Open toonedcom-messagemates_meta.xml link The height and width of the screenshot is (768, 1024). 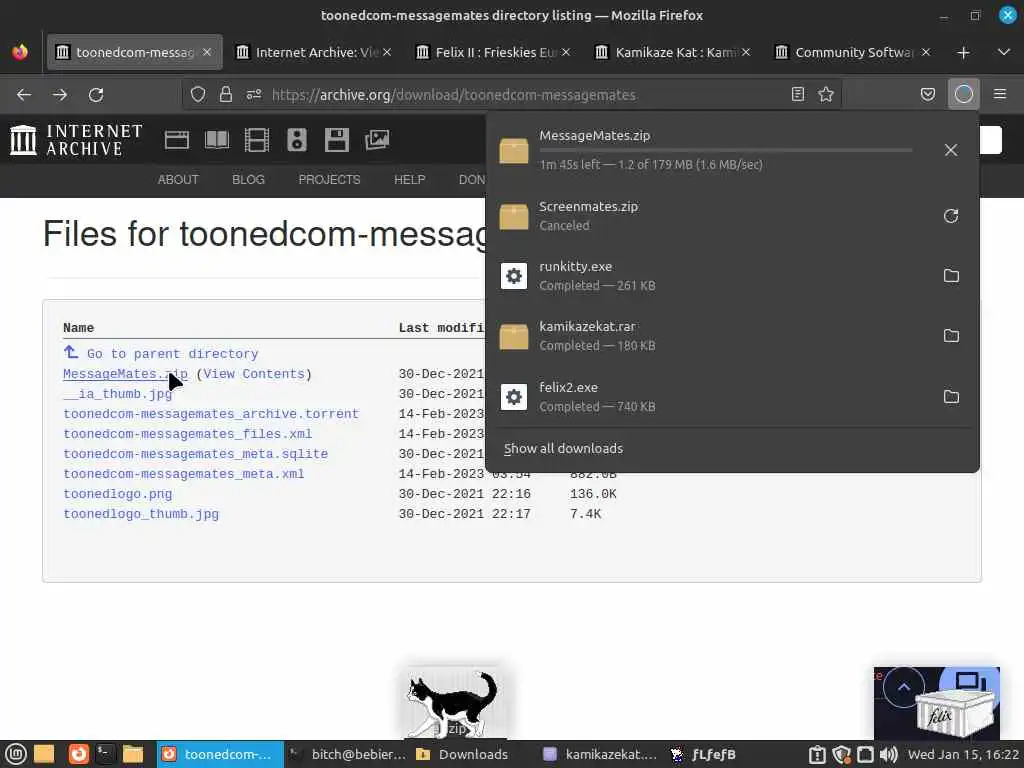click(x=184, y=474)
